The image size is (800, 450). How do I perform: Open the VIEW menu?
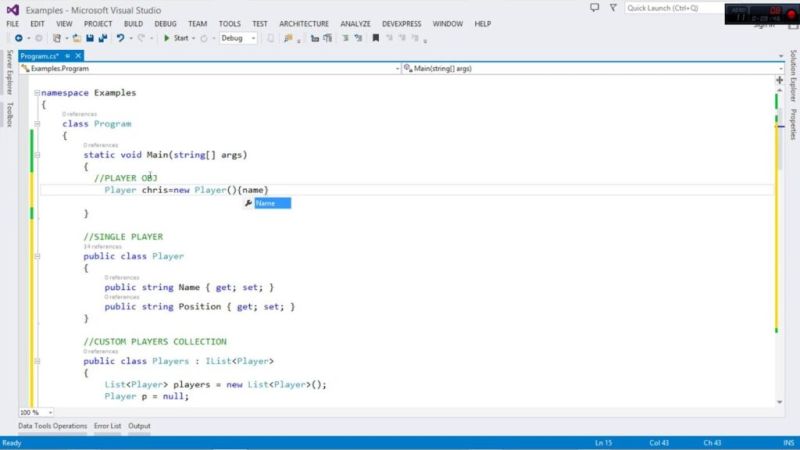(64, 24)
